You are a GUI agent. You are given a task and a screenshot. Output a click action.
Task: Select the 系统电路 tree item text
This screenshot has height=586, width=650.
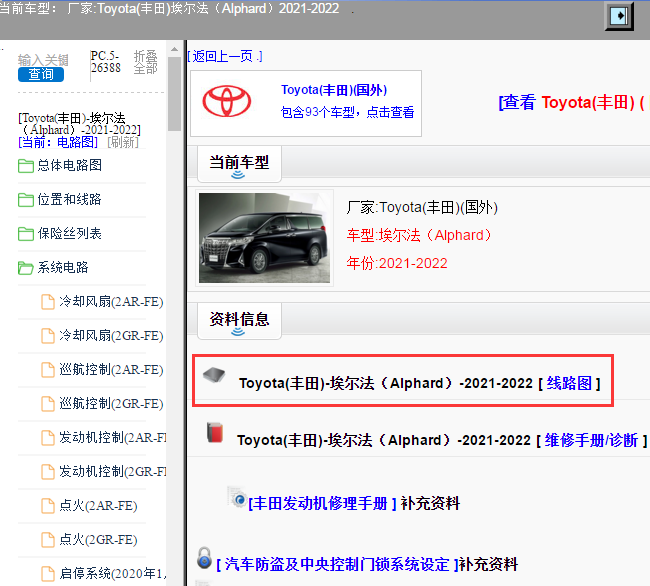63,267
